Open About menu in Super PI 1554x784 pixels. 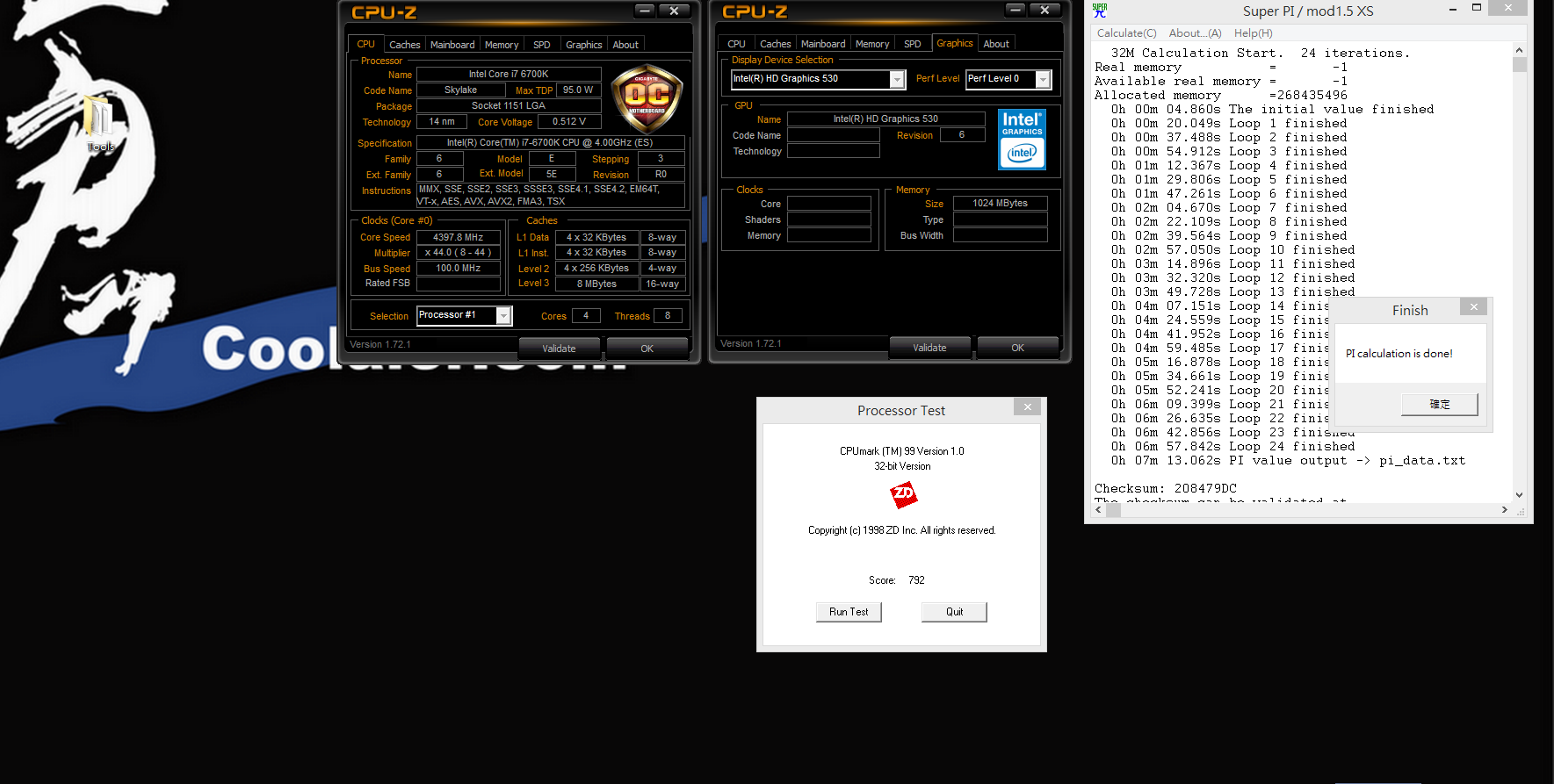point(1195,33)
